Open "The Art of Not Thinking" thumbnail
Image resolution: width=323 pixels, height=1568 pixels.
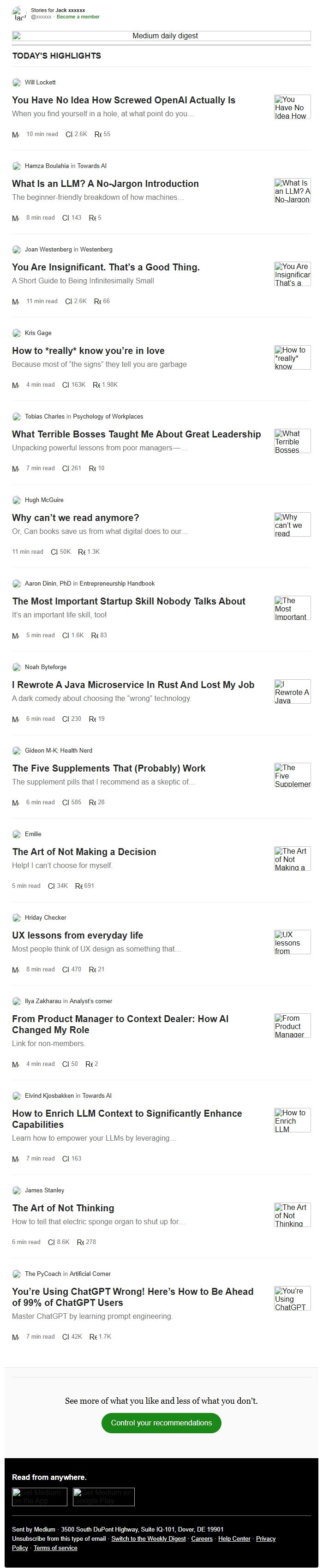click(292, 1215)
